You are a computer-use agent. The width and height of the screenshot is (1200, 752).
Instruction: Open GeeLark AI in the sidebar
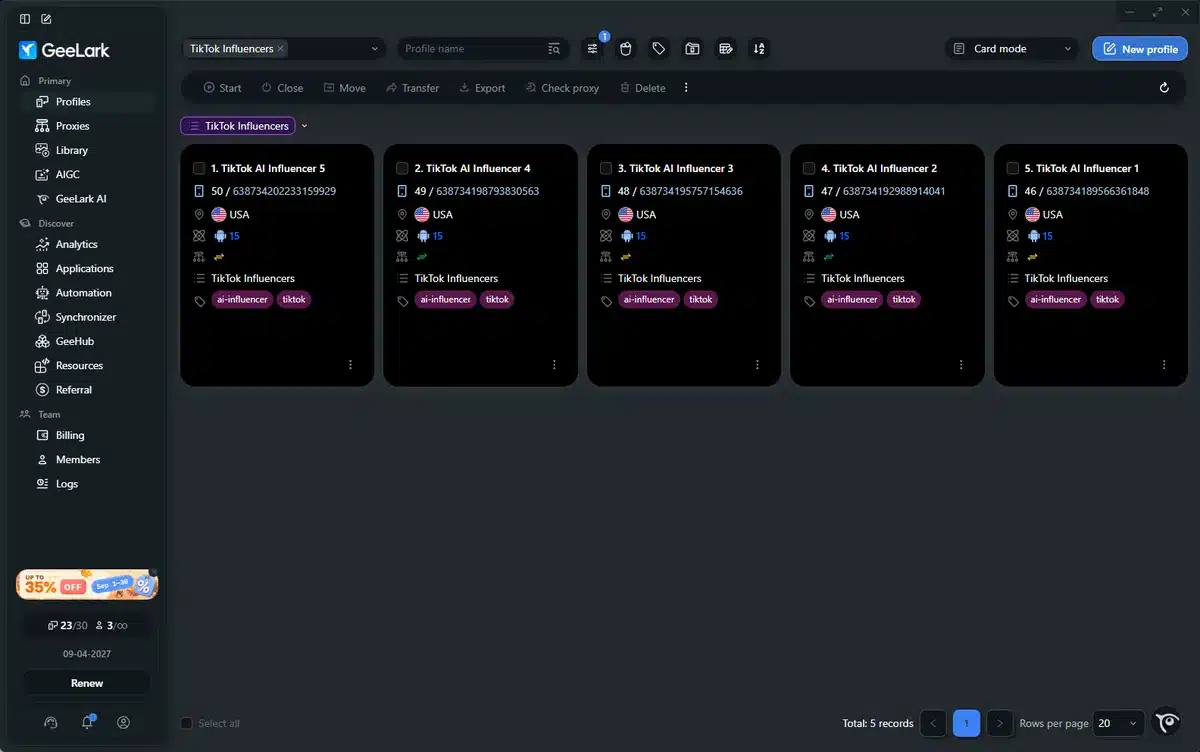click(x=81, y=198)
